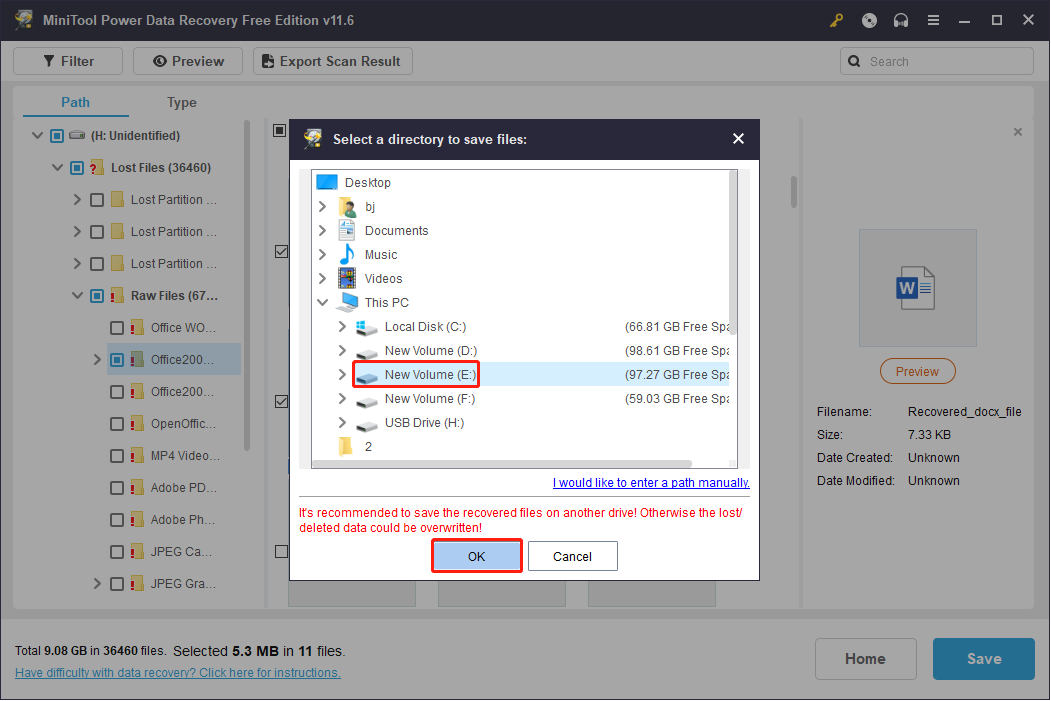Click the Preview toolbar button
The image size is (1051, 701).
(x=188, y=61)
